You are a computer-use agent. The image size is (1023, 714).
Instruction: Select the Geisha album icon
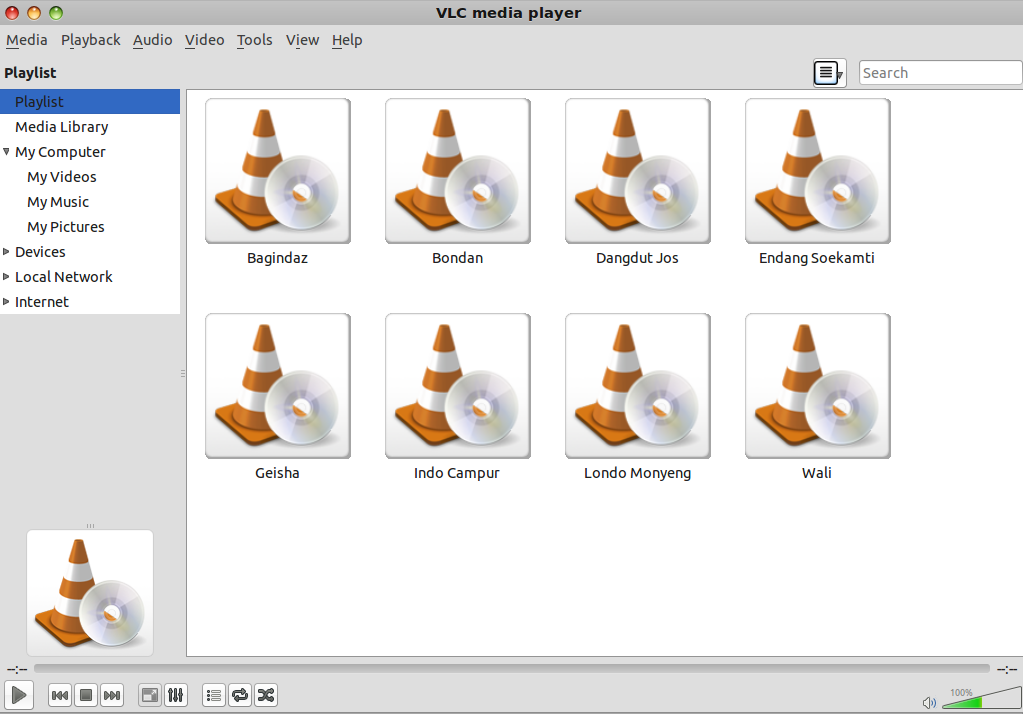coord(278,386)
